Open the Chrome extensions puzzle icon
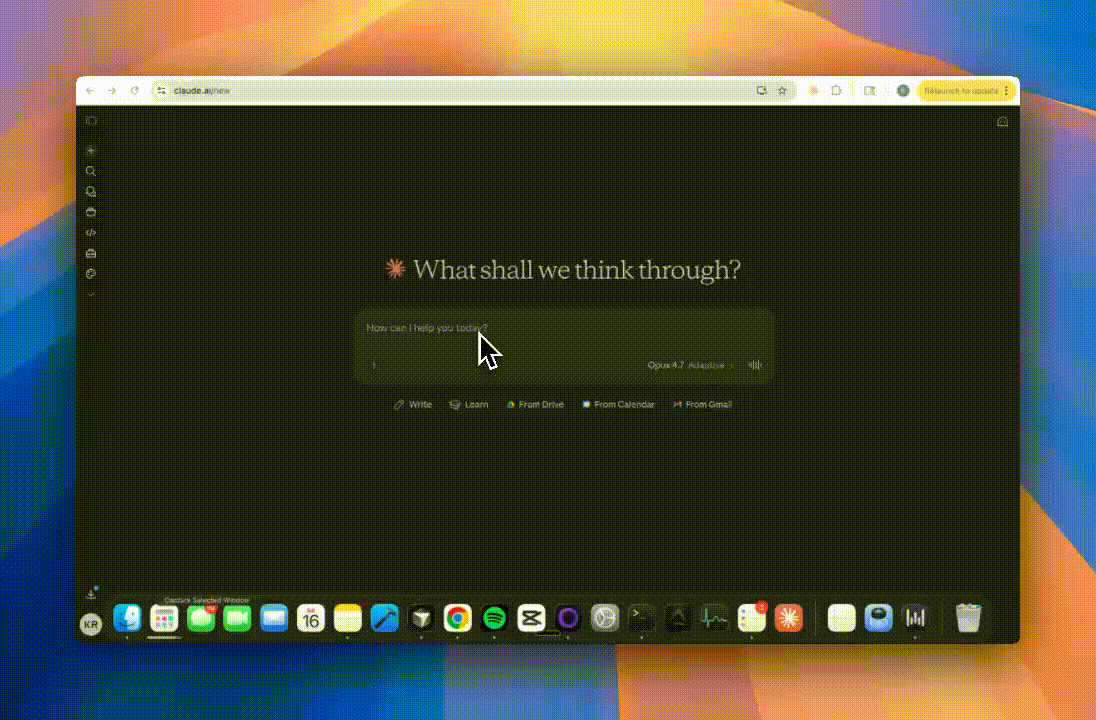The height and width of the screenshot is (720, 1096). (836, 91)
